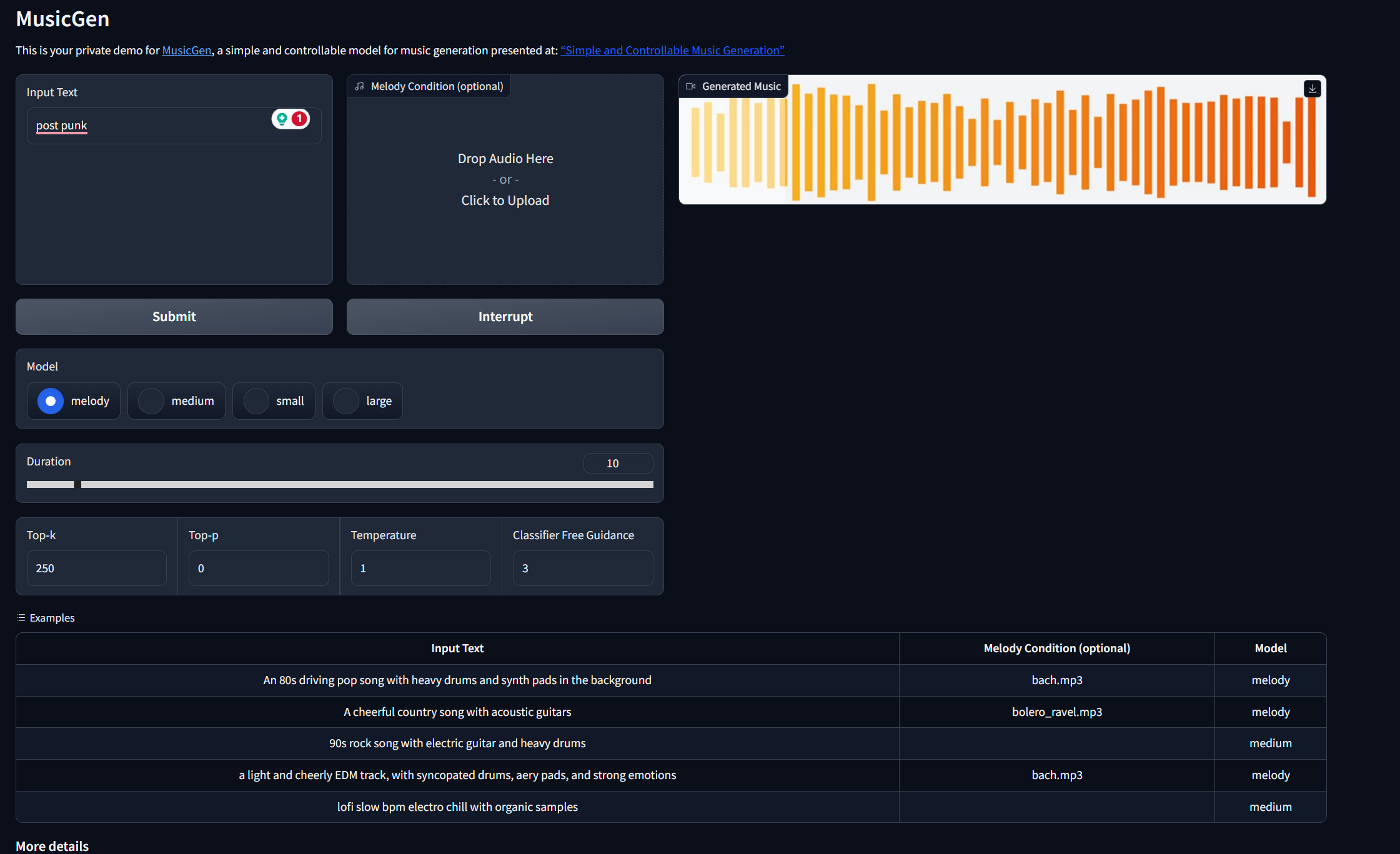Image resolution: width=1400 pixels, height=854 pixels.
Task: Click the lightbulb icon in Input Text box
Action: (x=282, y=118)
